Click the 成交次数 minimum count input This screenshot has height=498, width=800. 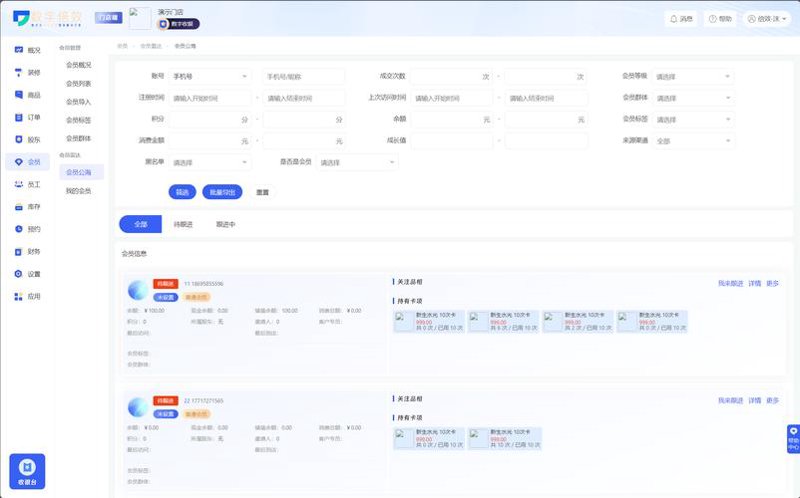pyautogui.click(x=452, y=77)
